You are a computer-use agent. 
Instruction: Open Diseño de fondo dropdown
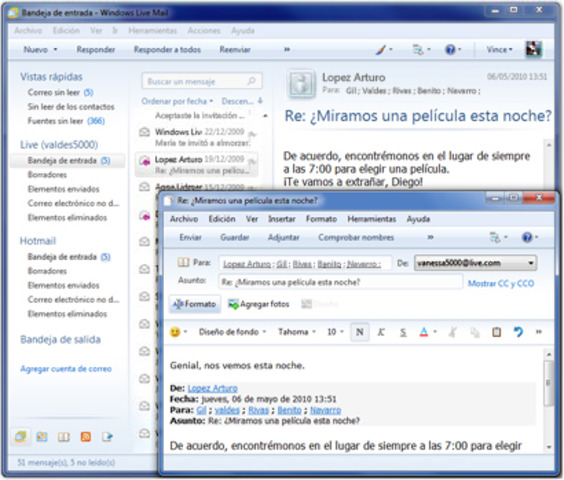pos(232,332)
